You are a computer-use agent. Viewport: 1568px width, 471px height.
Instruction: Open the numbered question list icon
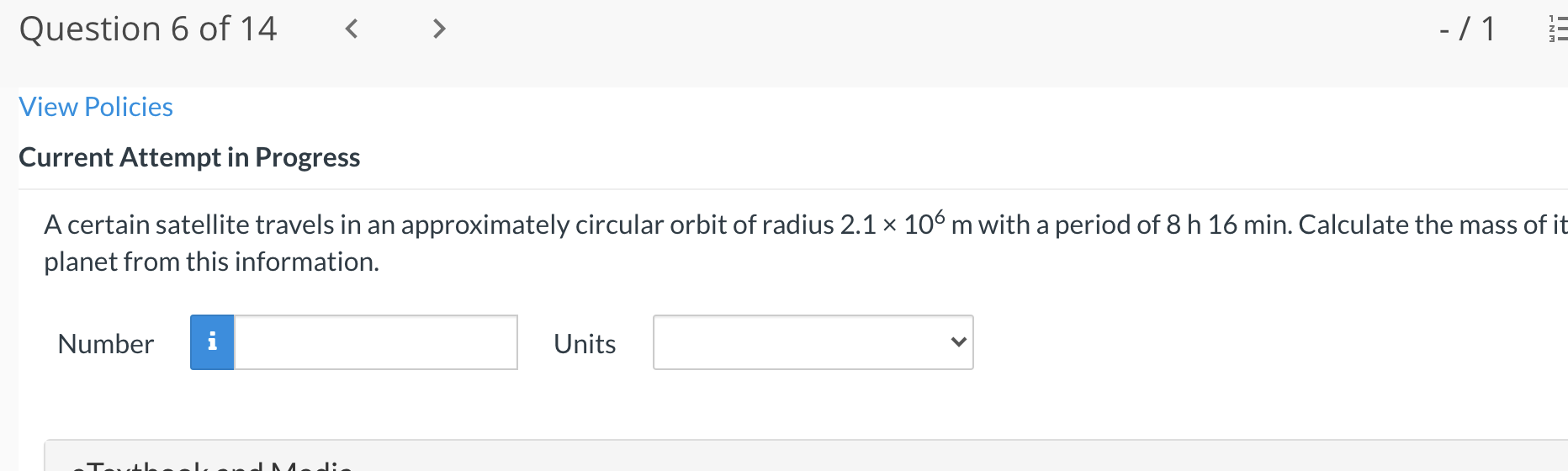(1557, 29)
